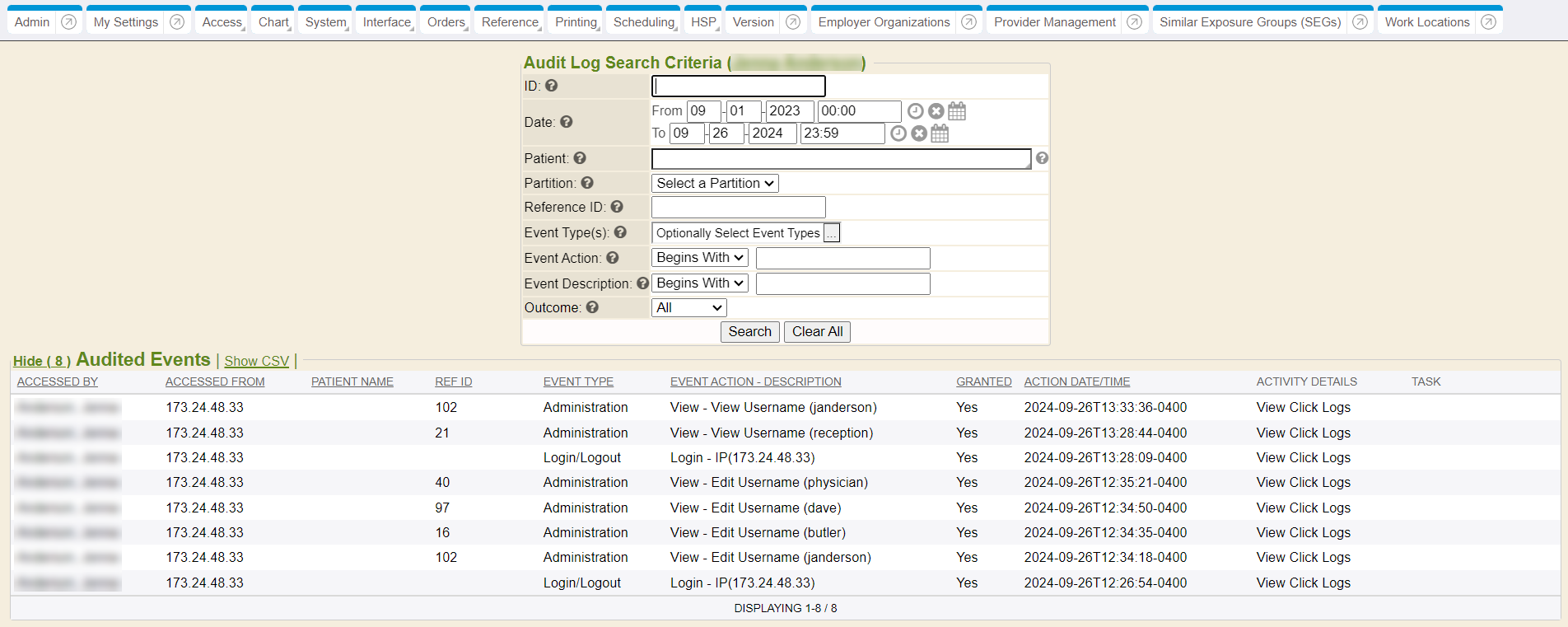Clear the From date using X icon

[936, 111]
